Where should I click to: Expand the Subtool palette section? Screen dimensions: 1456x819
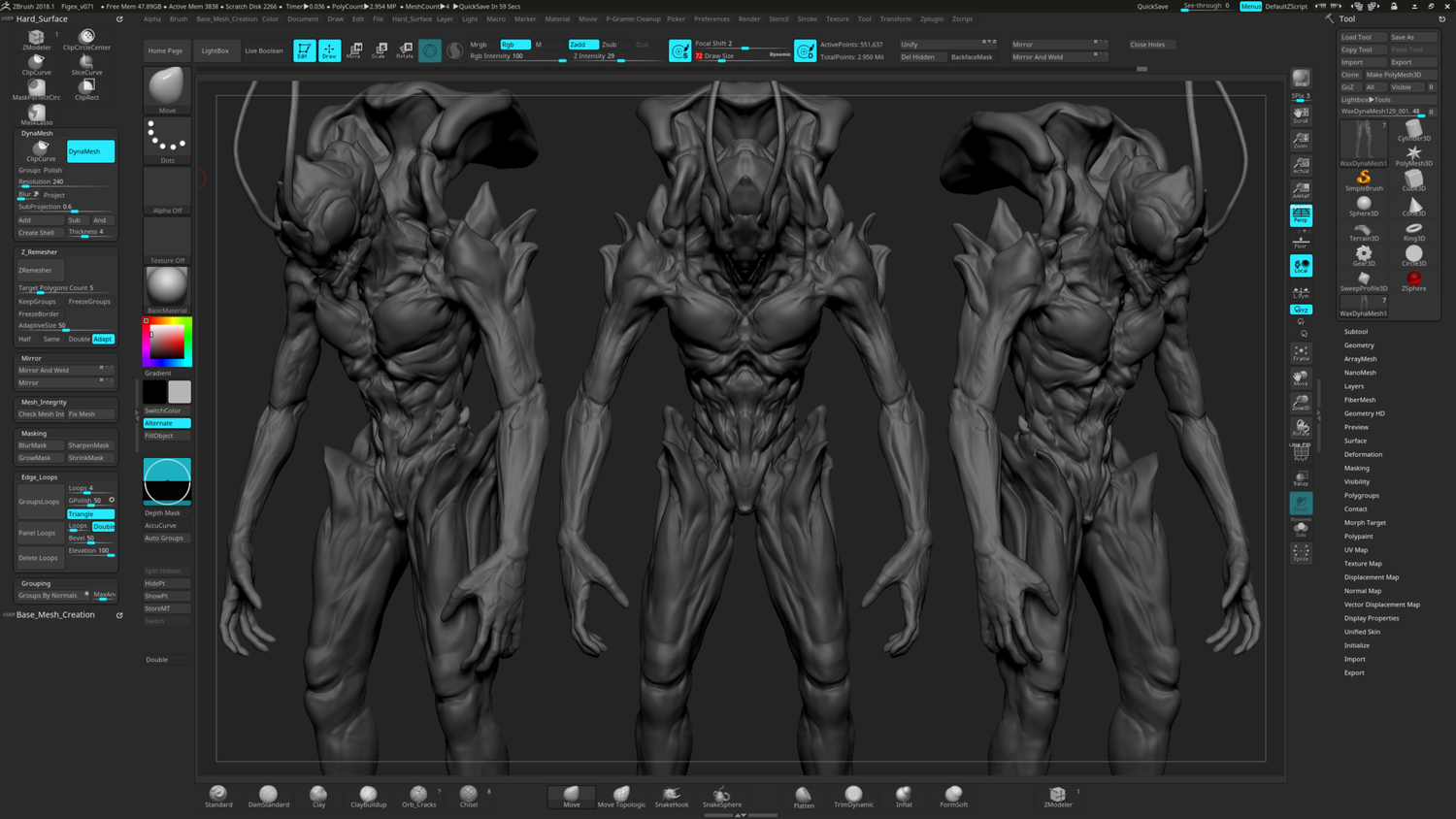(x=1355, y=332)
